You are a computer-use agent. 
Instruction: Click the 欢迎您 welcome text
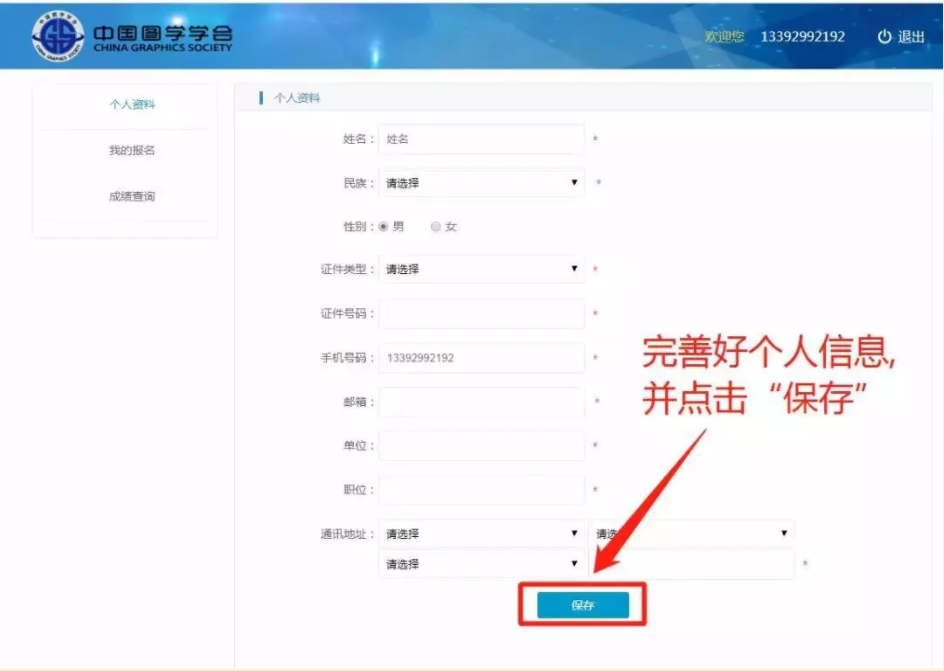click(x=724, y=37)
